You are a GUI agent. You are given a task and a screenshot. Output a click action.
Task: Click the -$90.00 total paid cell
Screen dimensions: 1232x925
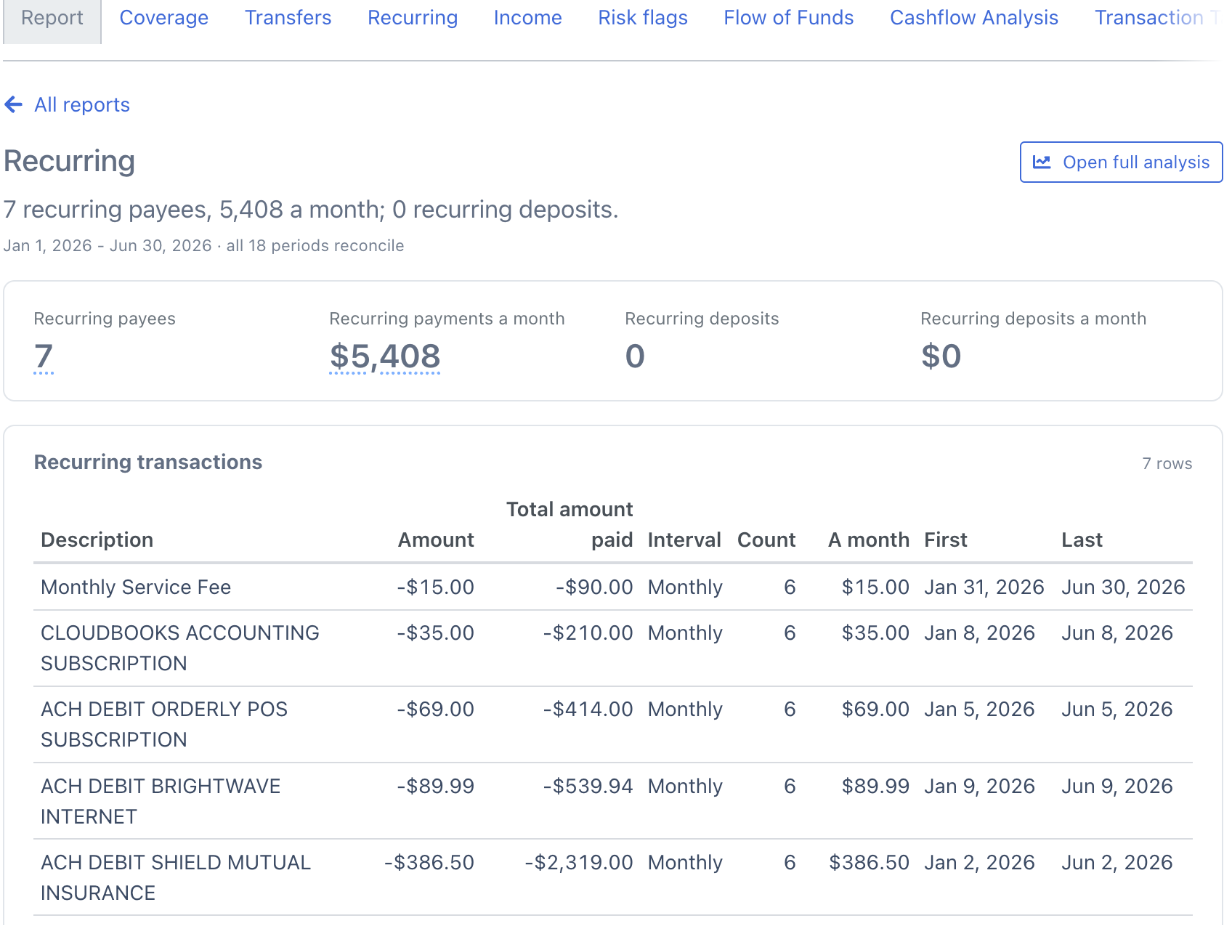click(594, 587)
